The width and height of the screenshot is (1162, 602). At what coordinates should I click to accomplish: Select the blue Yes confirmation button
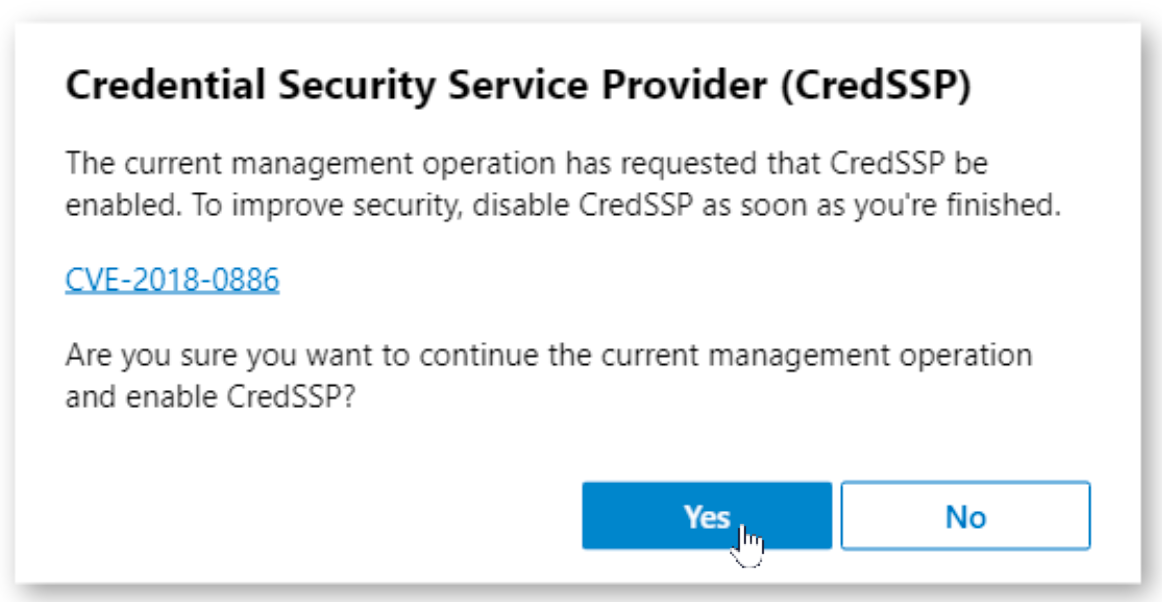click(x=707, y=515)
